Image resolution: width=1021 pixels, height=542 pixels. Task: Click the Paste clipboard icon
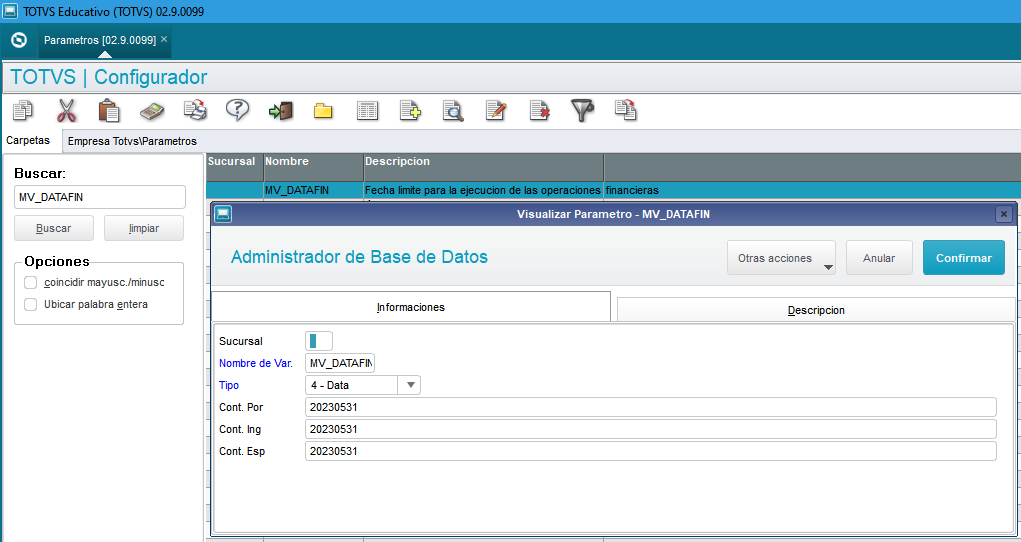click(109, 111)
